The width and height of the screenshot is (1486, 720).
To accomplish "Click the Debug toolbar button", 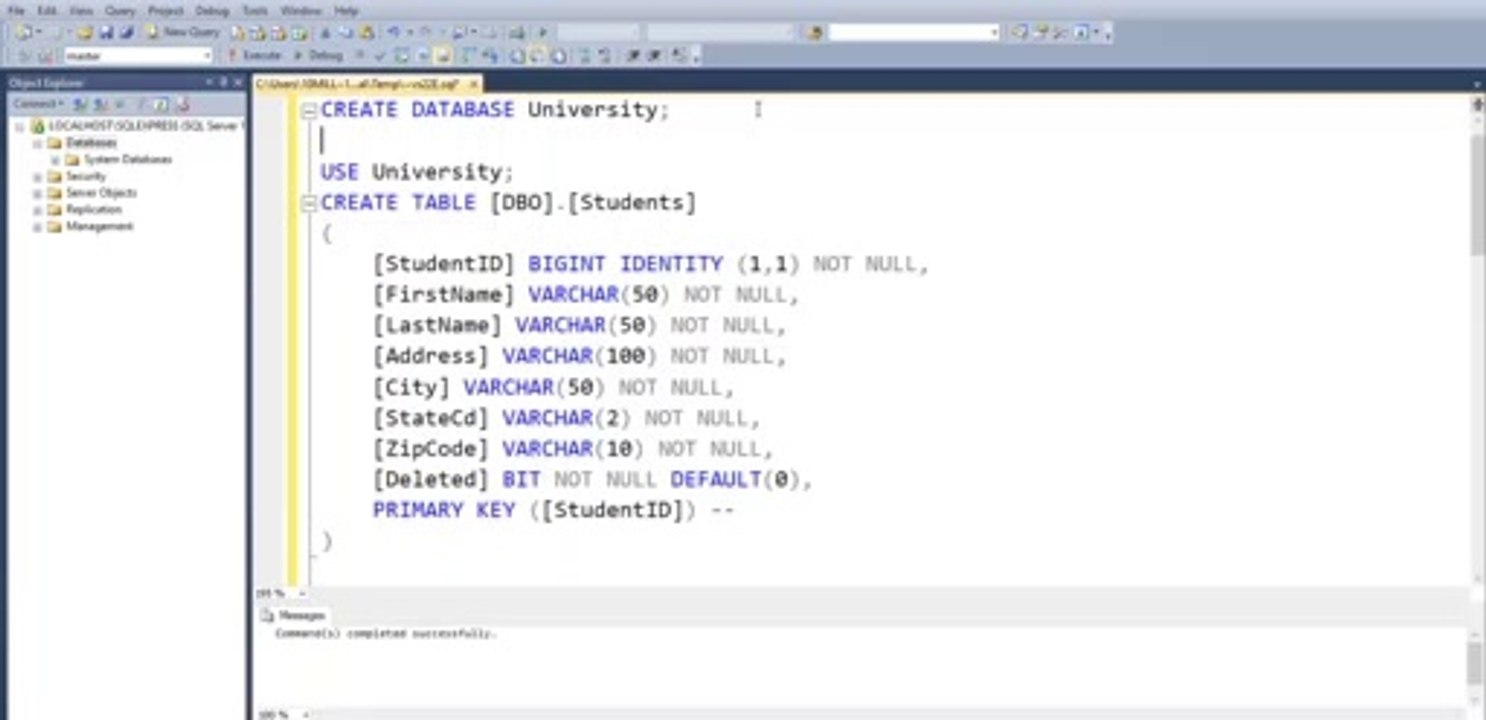I will point(317,55).
